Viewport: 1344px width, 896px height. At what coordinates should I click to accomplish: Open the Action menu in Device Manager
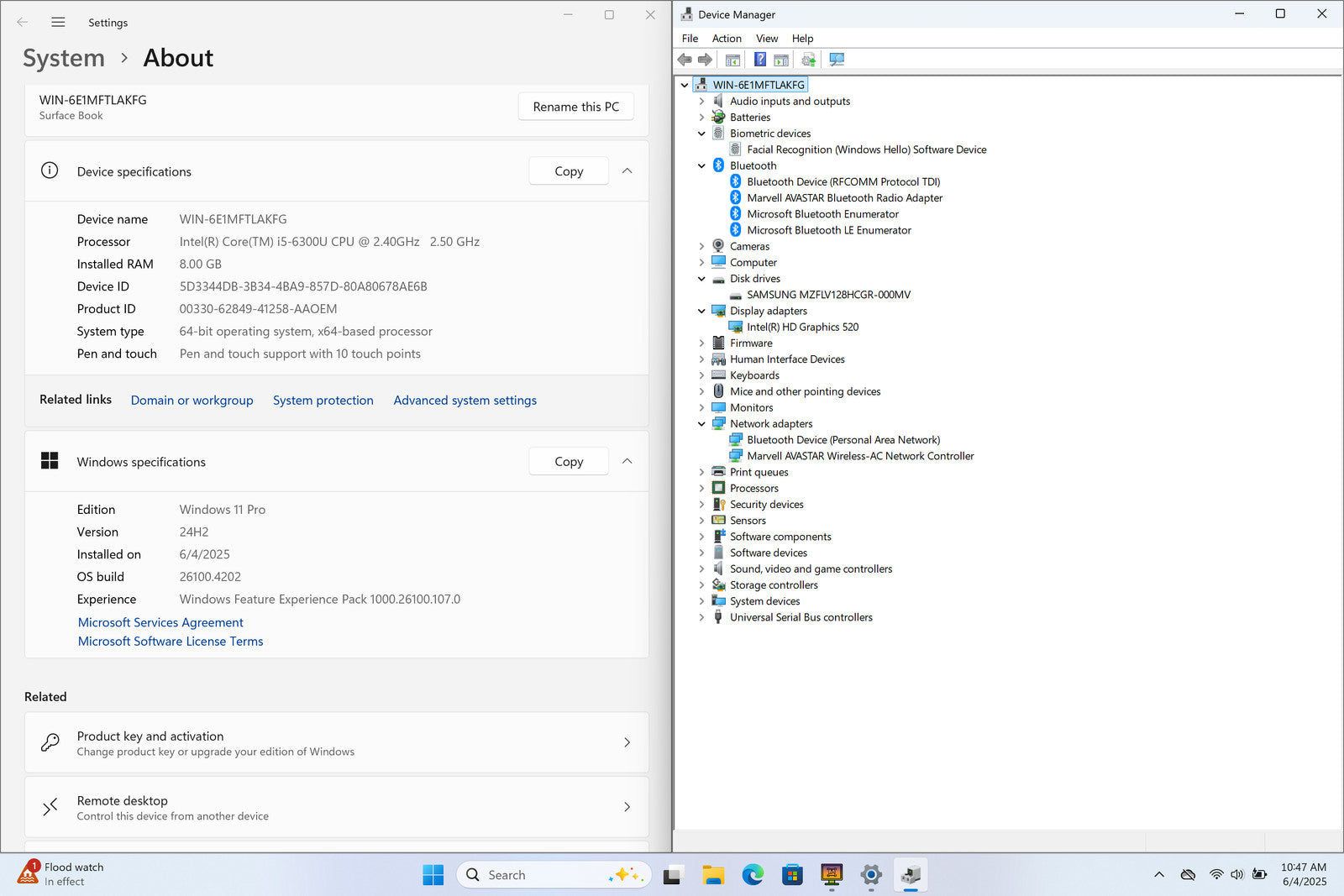coord(727,39)
